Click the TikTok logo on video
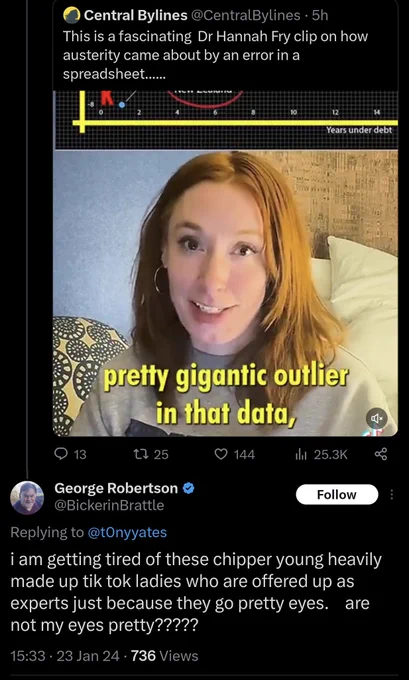The height and width of the screenshot is (680, 409). tap(376, 432)
